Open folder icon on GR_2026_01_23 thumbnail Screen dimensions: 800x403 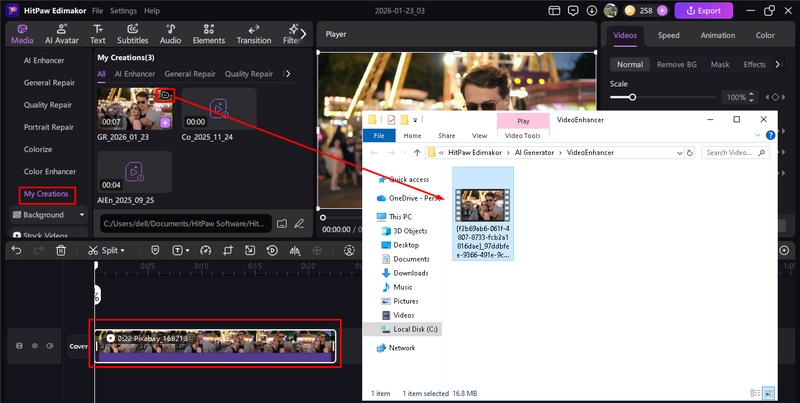click(165, 95)
